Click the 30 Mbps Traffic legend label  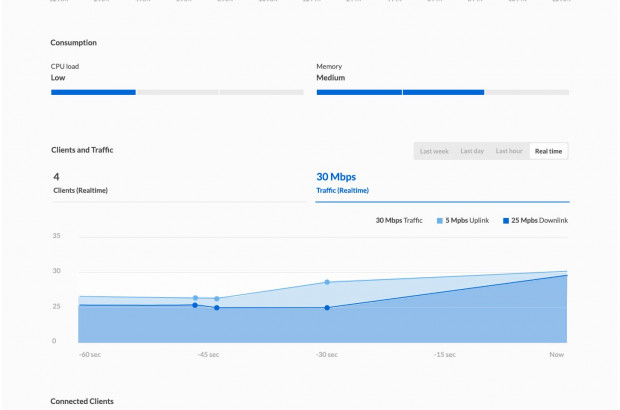pyautogui.click(x=400, y=220)
